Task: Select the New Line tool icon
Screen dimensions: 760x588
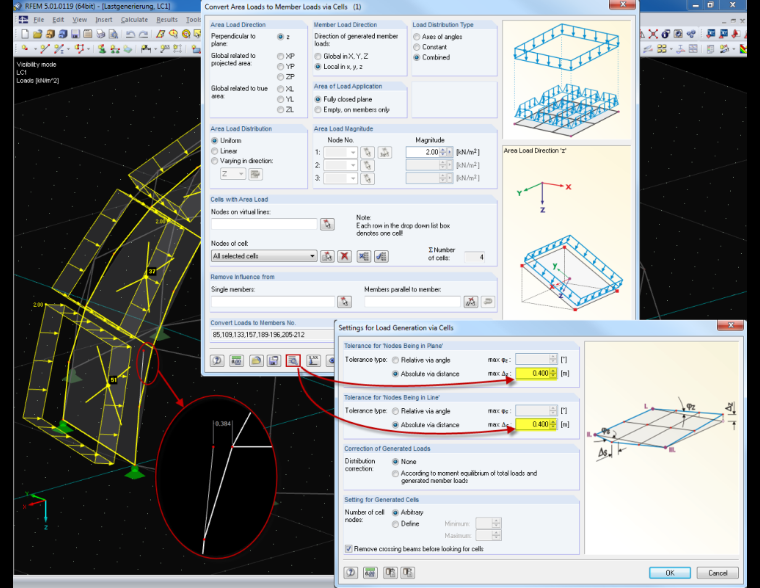Action: pyautogui.click(x=46, y=48)
